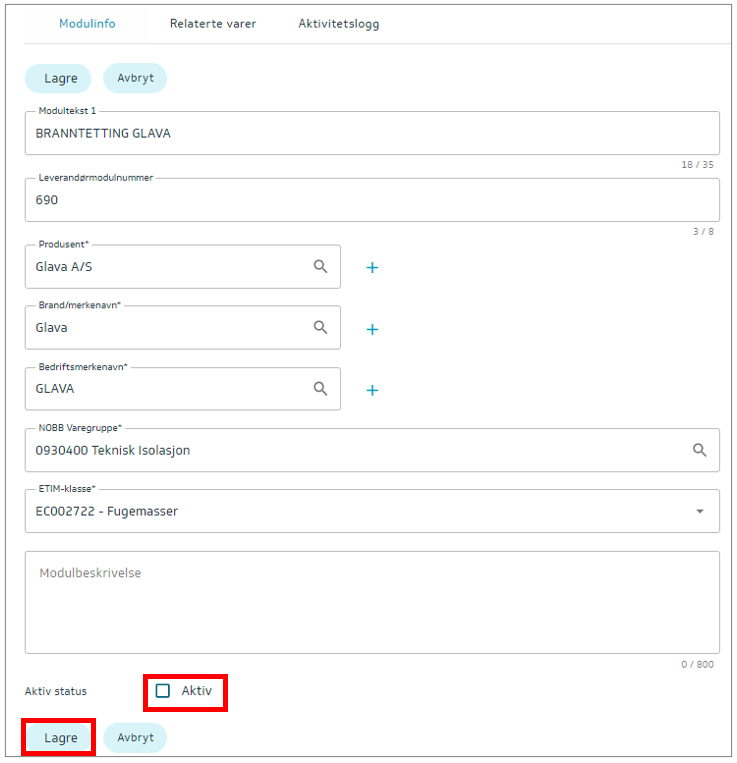The height and width of the screenshot is (763, 737).
Task: Enable the Aktiv checkbox
Action: pos(163,691)
